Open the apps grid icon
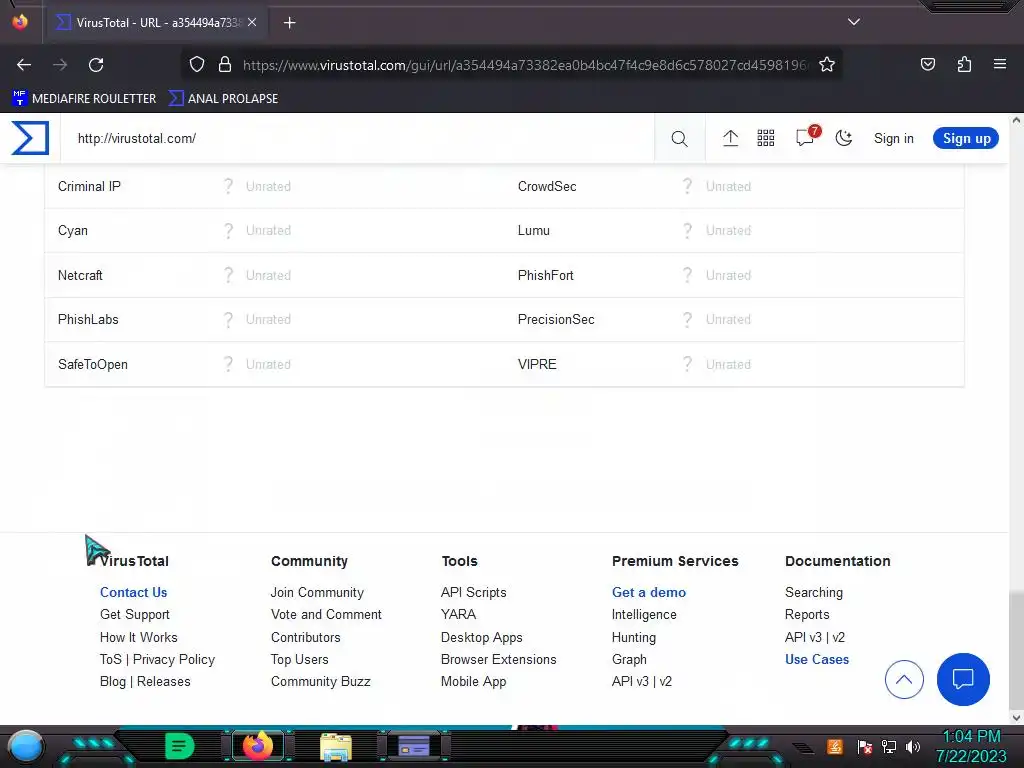Screen dimensions: 1024x768 coord(765,138)
